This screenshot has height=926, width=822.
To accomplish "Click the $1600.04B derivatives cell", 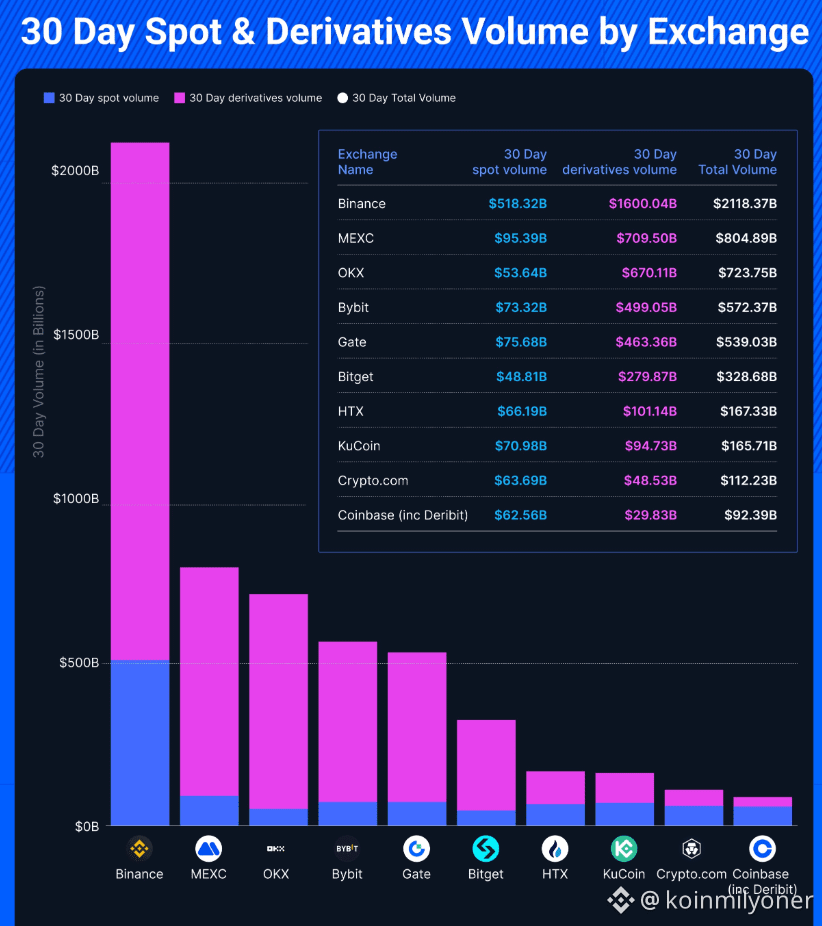I will point(642,204).
